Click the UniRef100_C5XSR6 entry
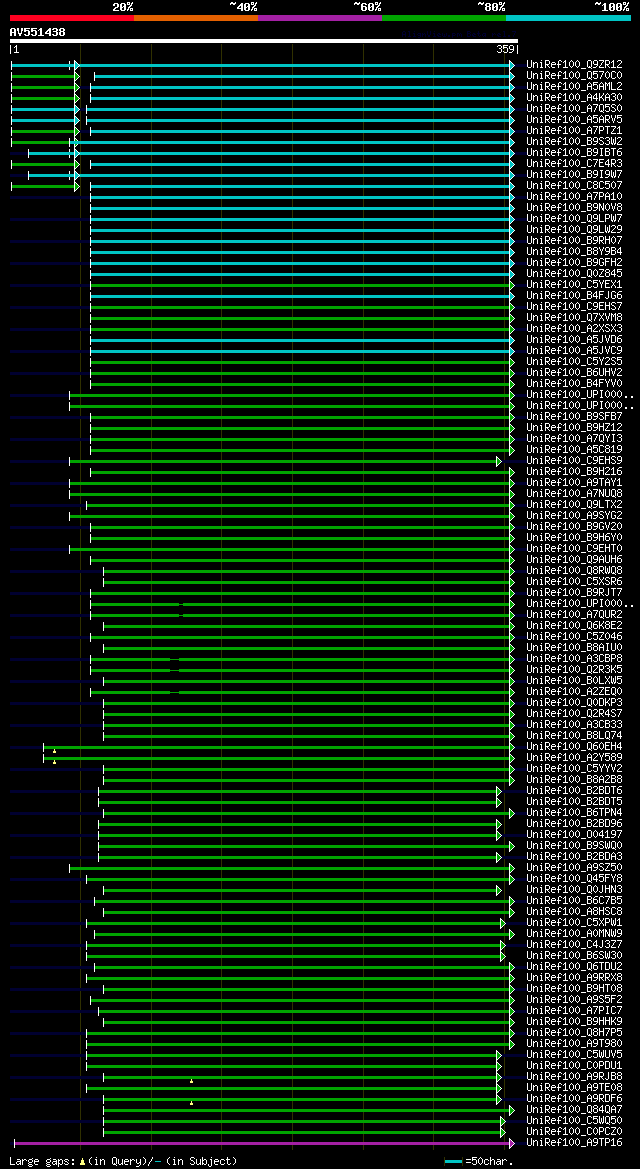 574,582
